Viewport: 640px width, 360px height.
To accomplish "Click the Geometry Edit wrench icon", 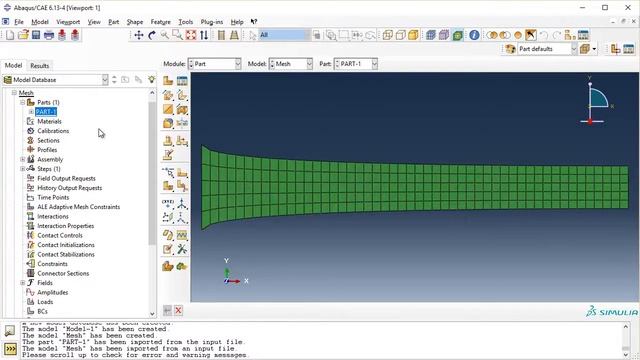I will 182,249.
